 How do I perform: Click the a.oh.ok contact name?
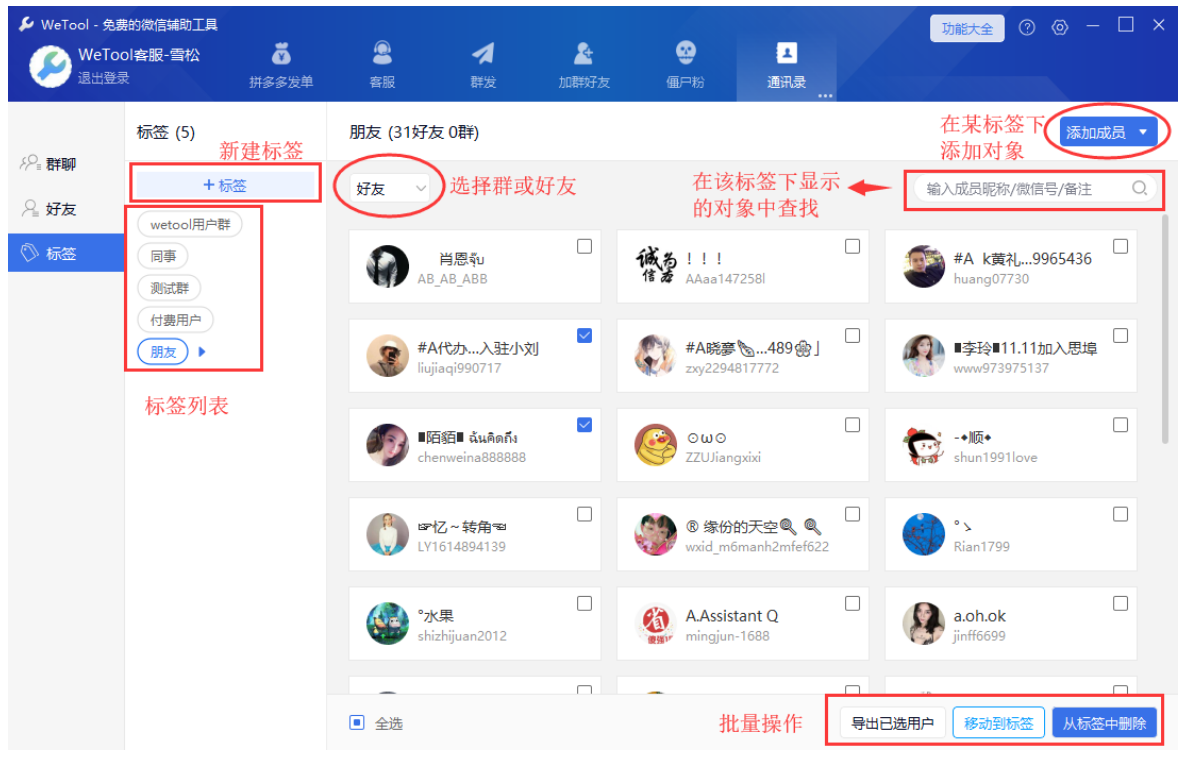click(980, 616)
